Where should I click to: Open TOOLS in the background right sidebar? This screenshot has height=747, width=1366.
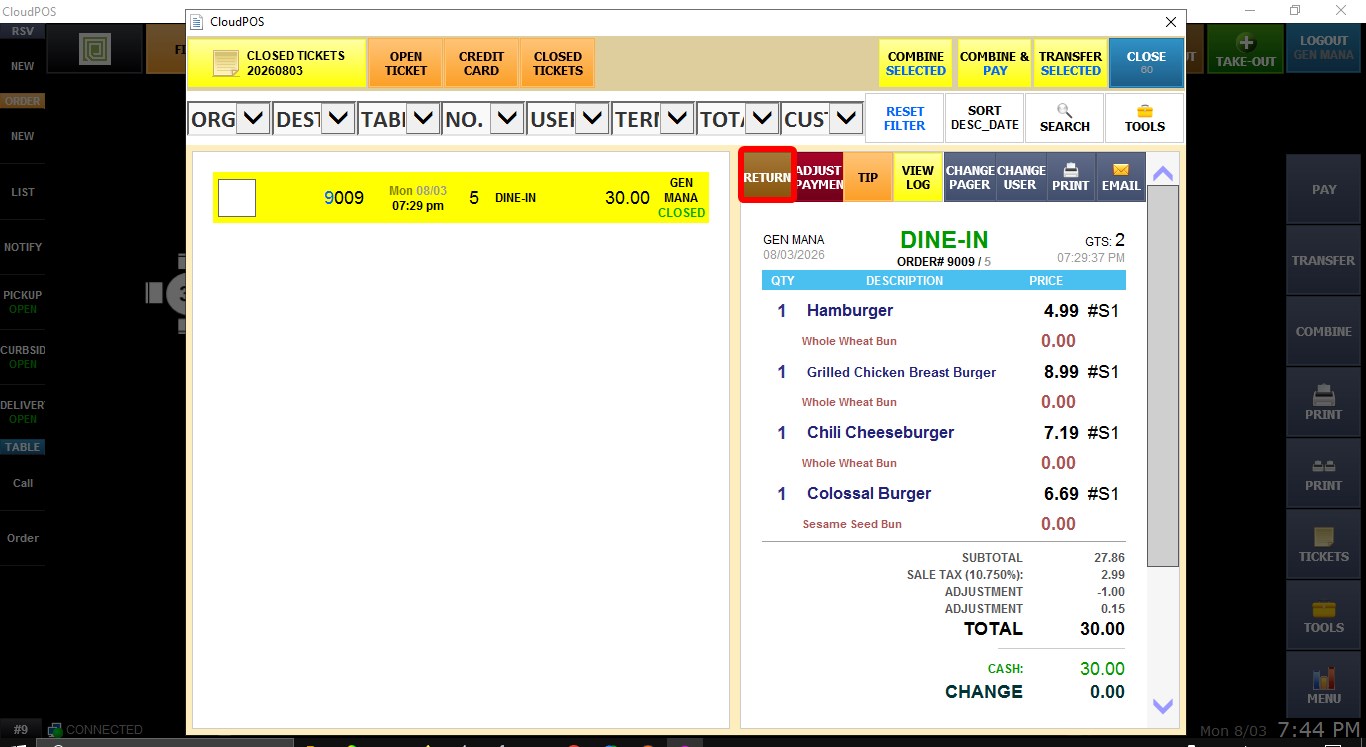point(1323,614)
